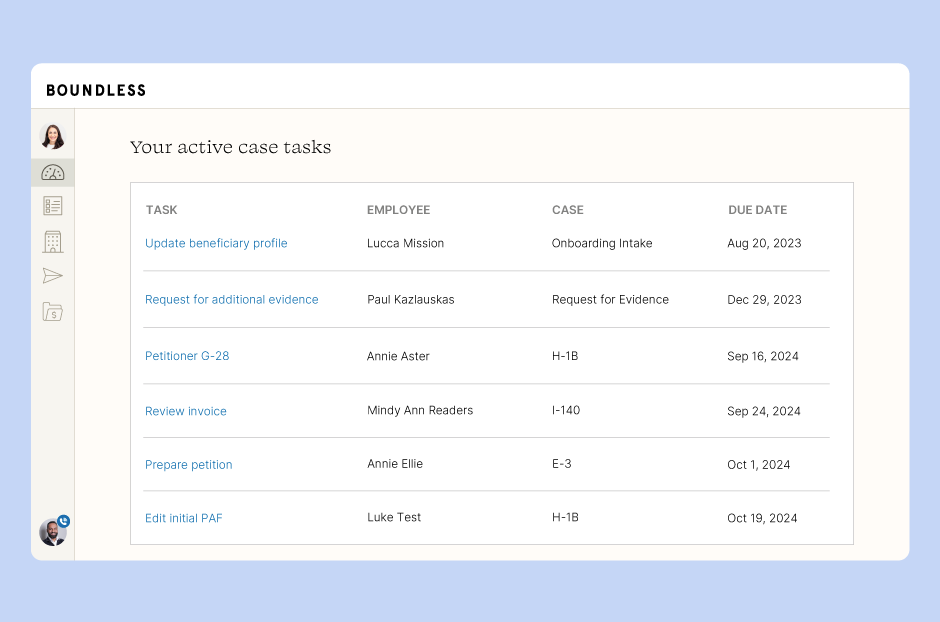The image size is (940, 622).
Task: Click the Boundless logo
Action: [x=96, y=90]
